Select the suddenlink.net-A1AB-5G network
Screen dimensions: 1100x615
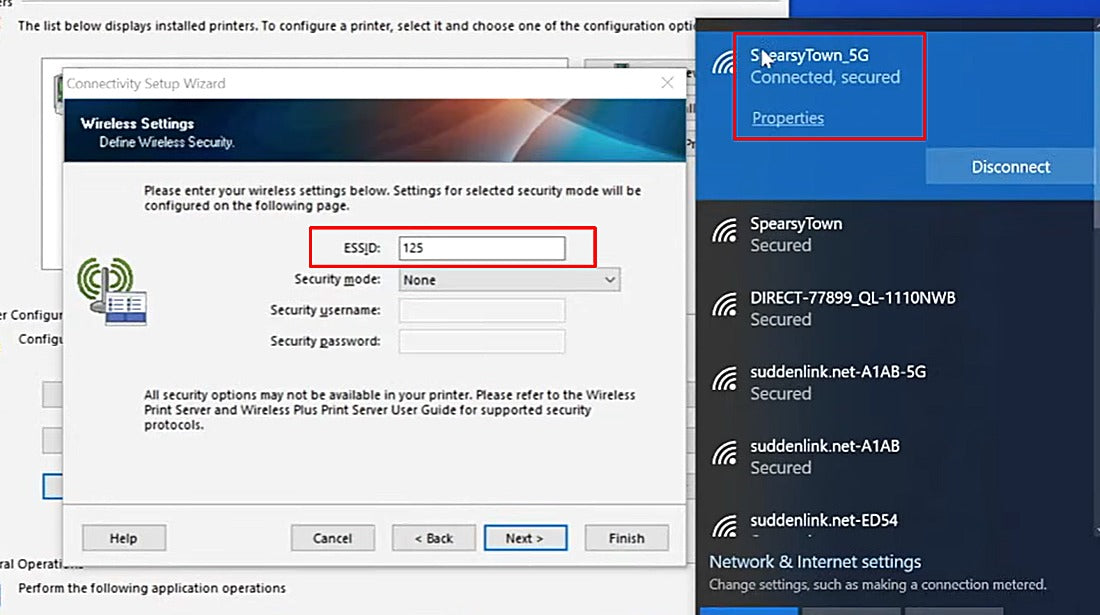894,382
